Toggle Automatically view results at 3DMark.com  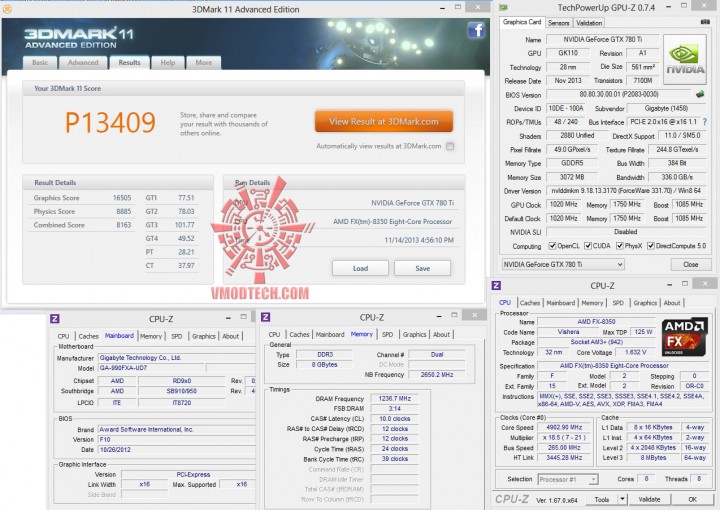tap(450, 146)
